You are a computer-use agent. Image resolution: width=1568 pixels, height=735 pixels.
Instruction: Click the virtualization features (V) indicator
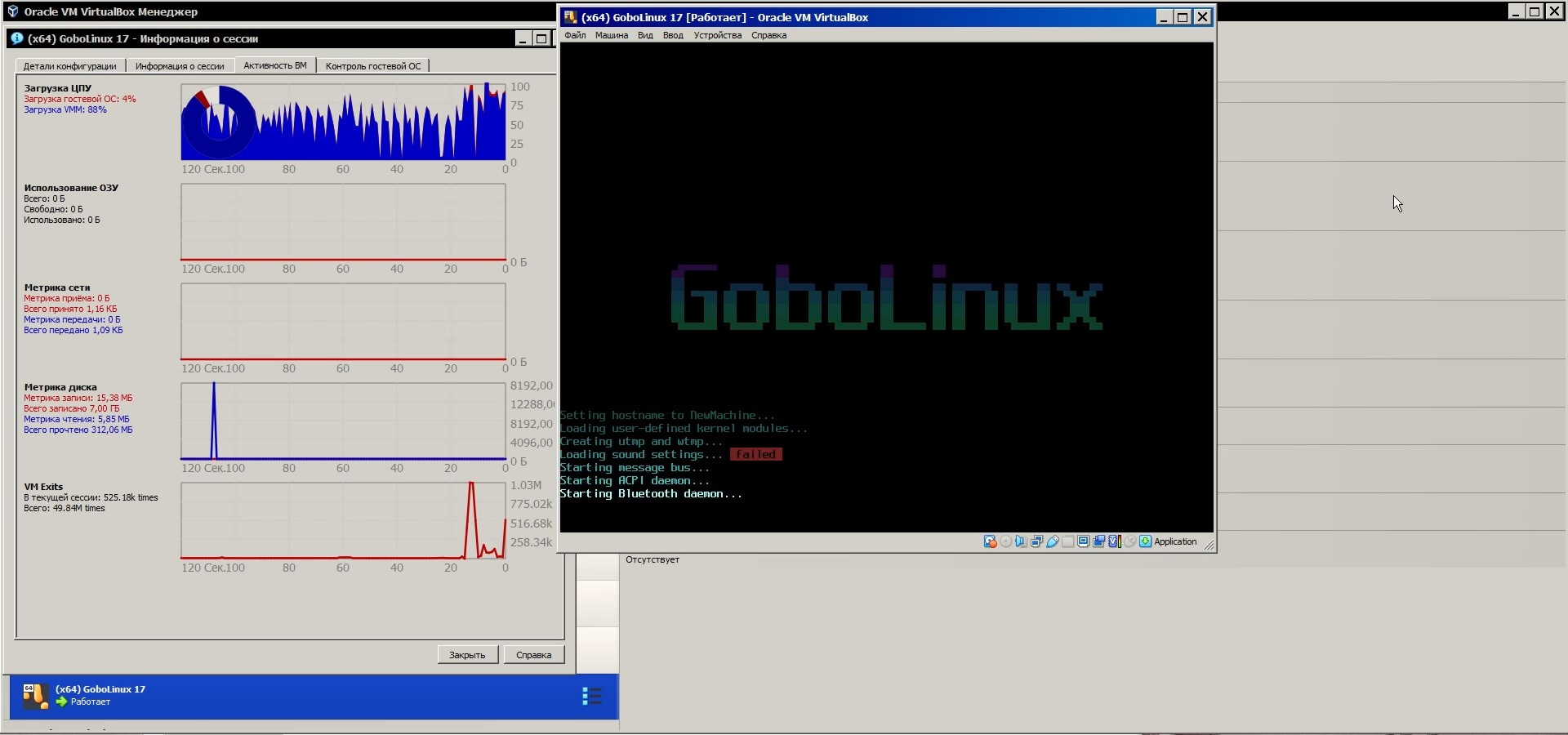click(1114, 541)
